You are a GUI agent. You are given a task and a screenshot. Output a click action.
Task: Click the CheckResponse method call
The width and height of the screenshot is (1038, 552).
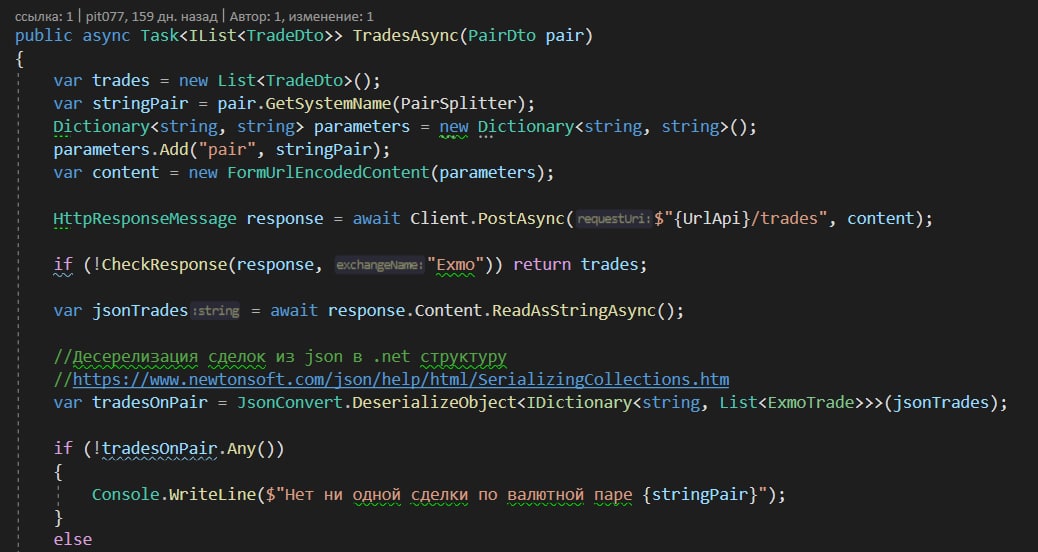tap(164, 265)
